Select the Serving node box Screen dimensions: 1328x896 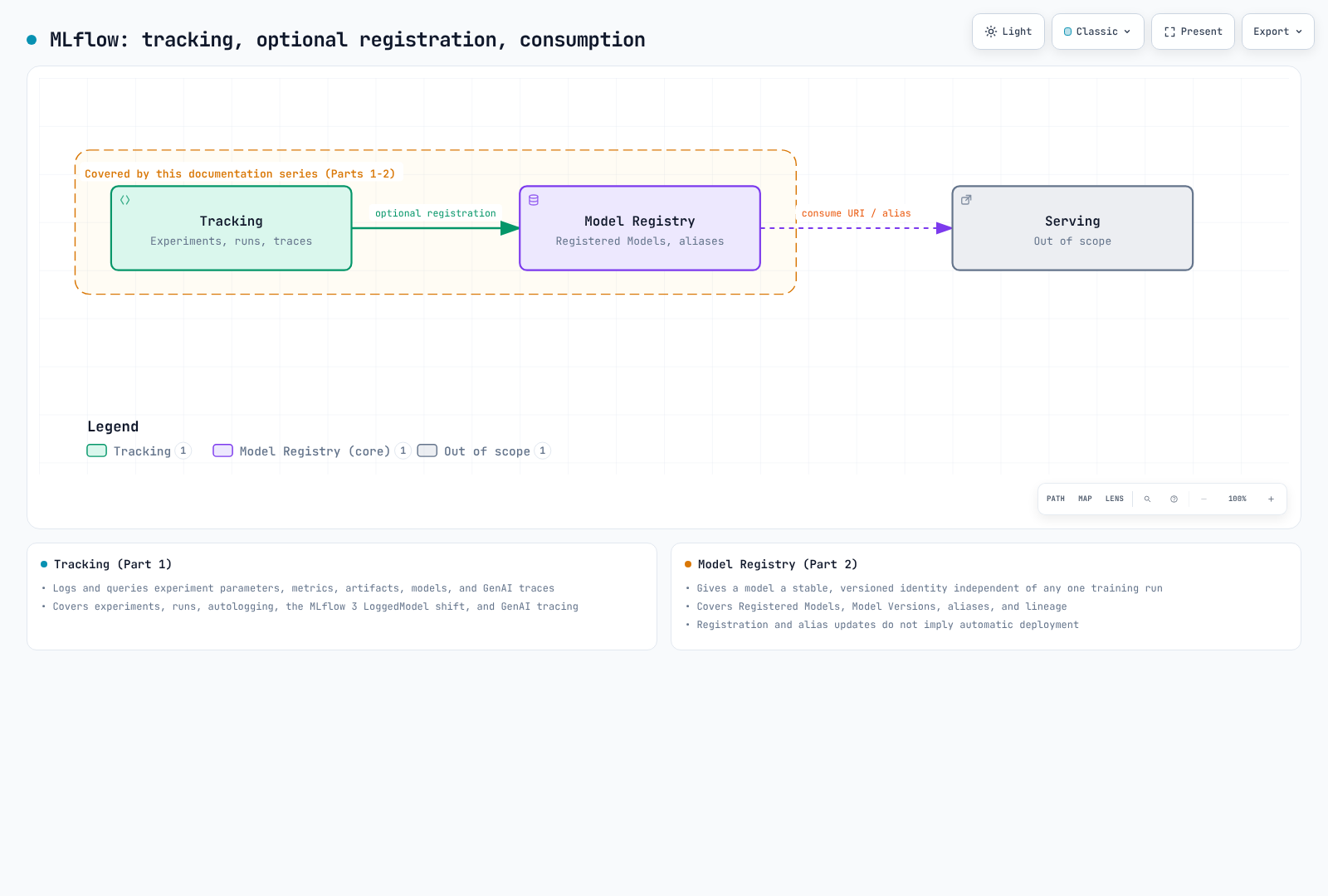pos(1072,228)
